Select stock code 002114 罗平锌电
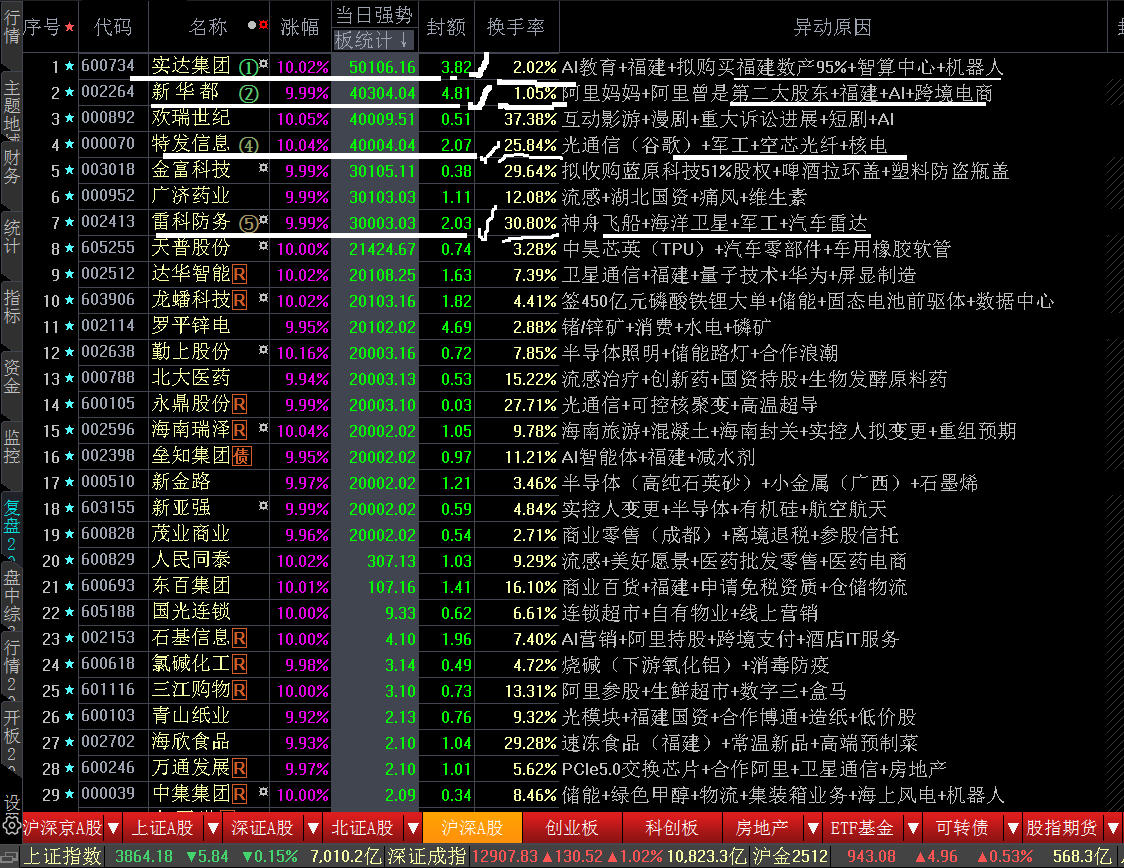This screenshot has height=868, width=1124. [x=108, y=325]
